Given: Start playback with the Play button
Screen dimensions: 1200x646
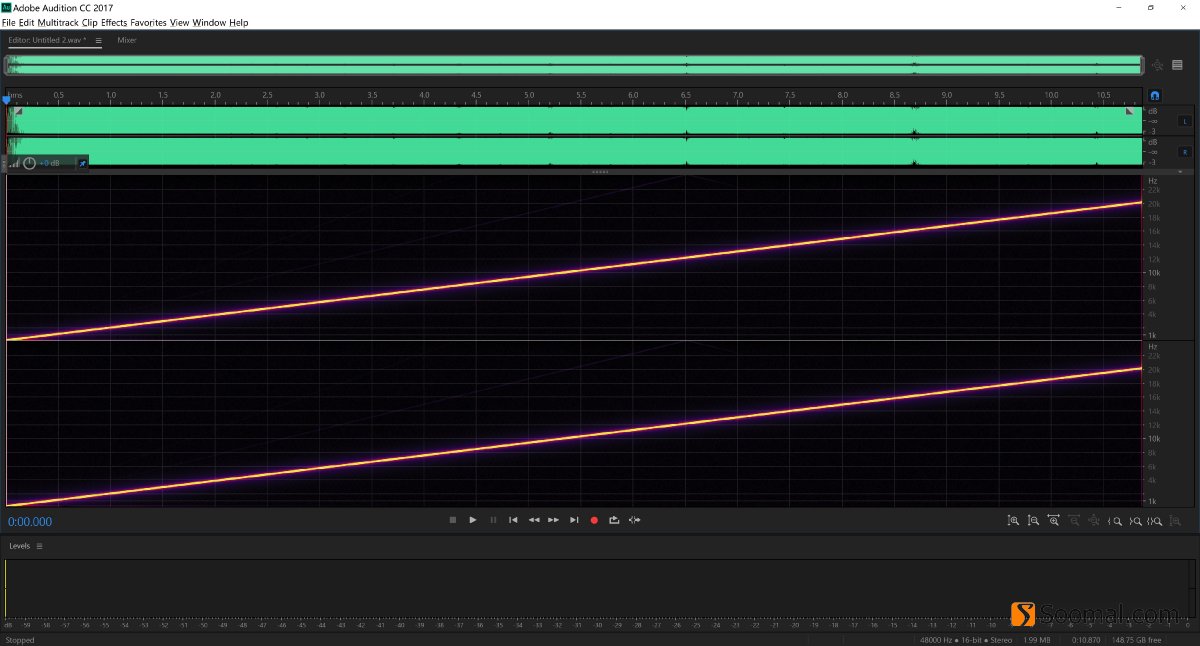Looking at the screenshot, I should click(x=473, y=520).
